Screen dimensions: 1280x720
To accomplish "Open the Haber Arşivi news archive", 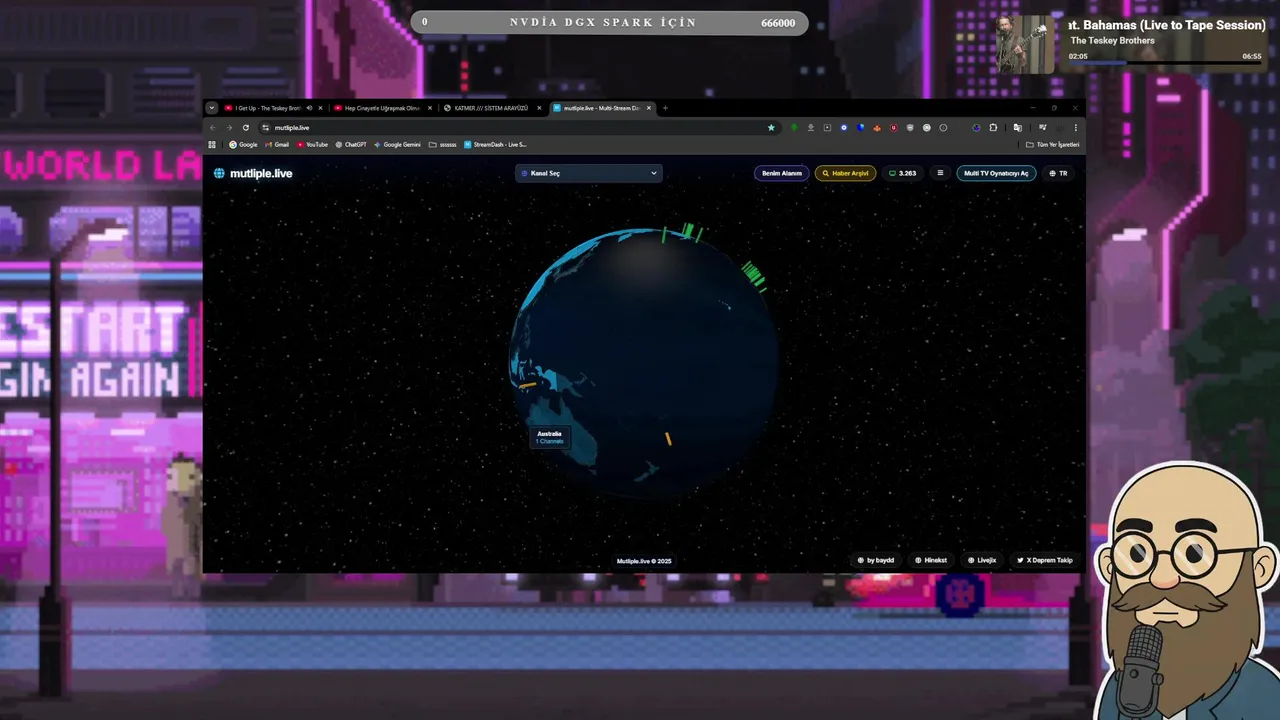I will (845, 173).
